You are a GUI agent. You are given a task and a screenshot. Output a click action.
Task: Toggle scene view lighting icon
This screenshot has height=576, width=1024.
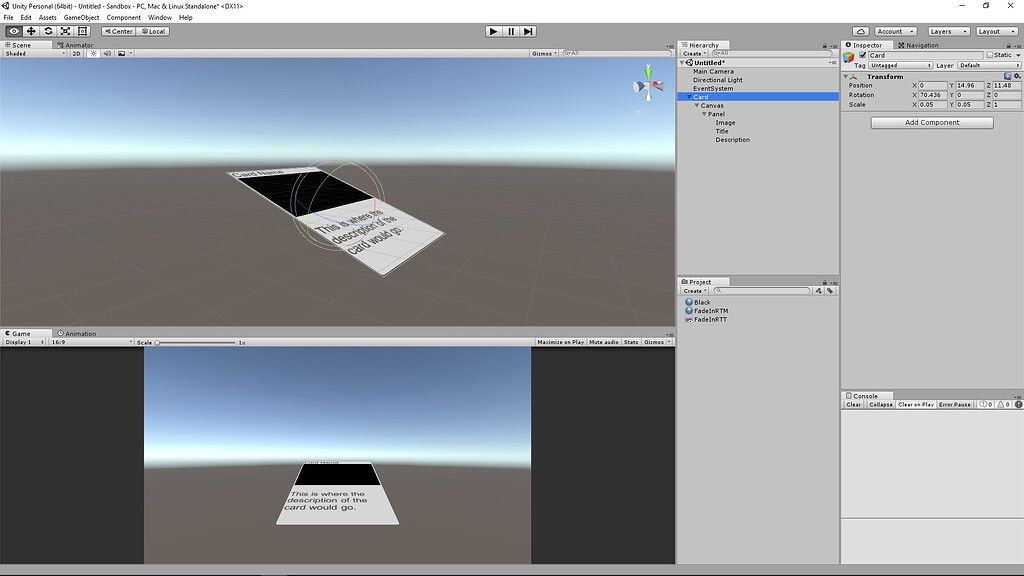click(x=93, y=53)
